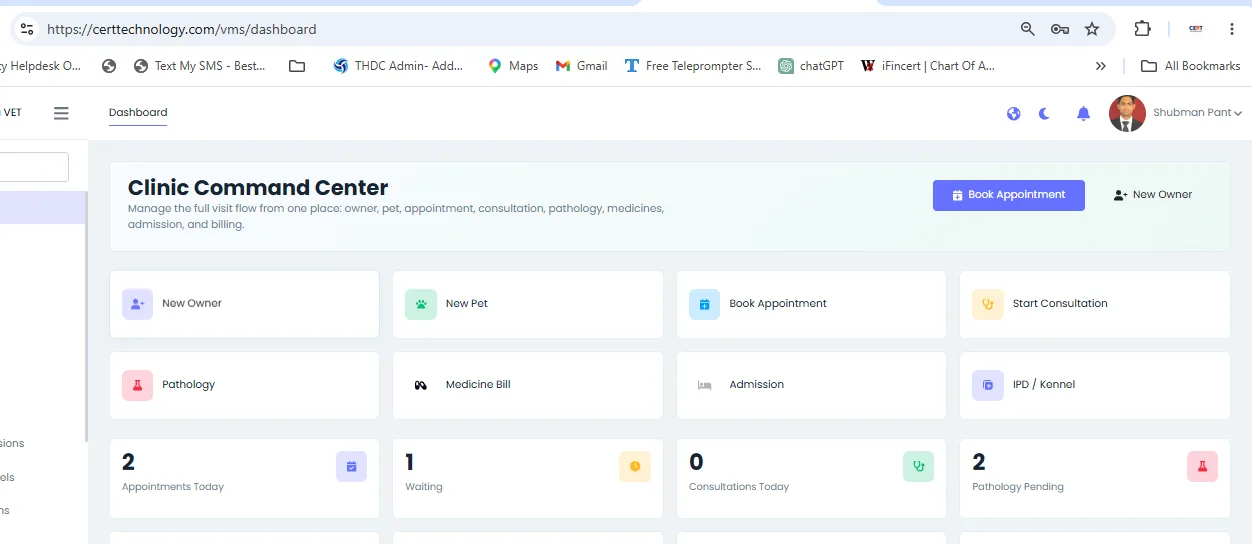Image resolution: width=1252 pixels, height=544 pixels.
Task: Open the password key icon in address bar
Action: point(1060,29)
